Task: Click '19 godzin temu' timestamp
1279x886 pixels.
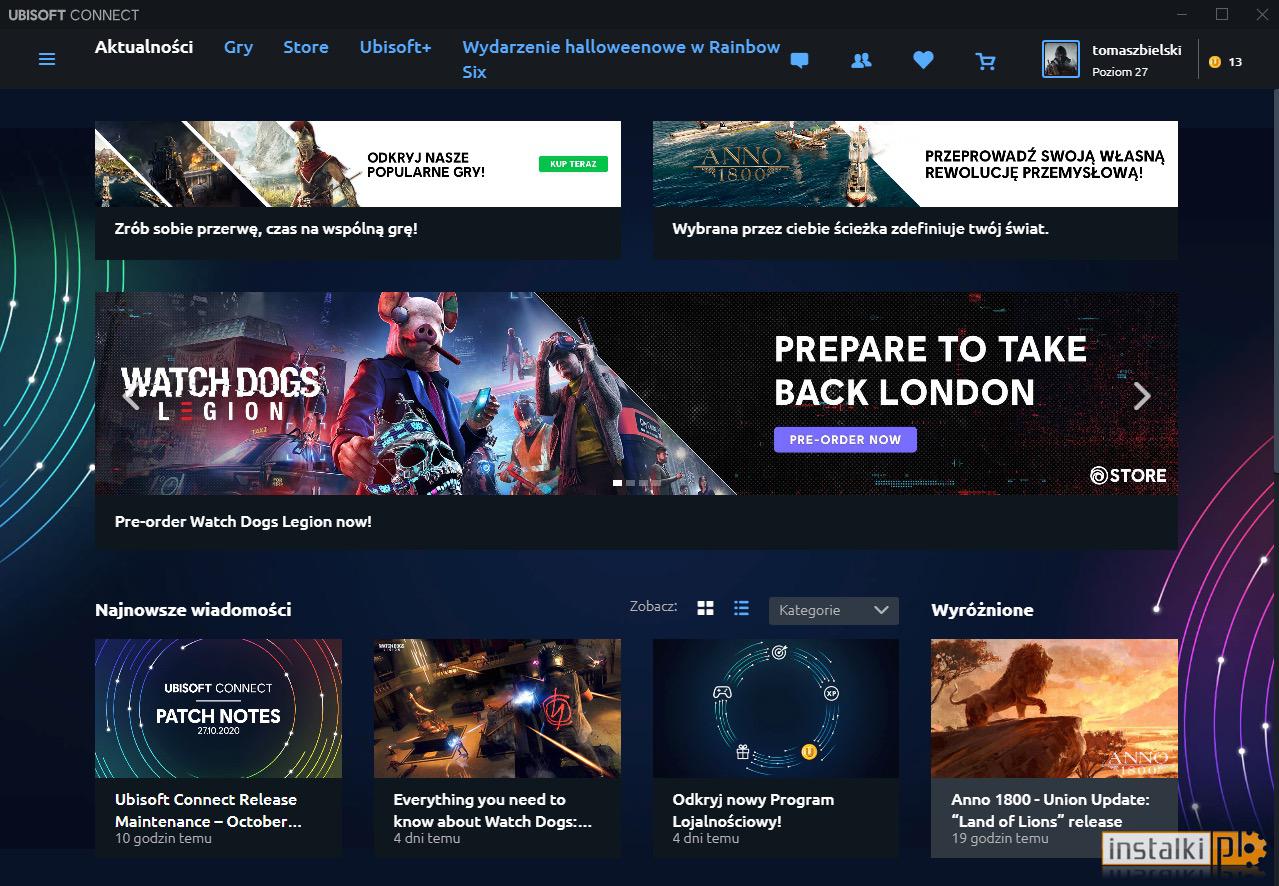Action: pos(1000,838)
